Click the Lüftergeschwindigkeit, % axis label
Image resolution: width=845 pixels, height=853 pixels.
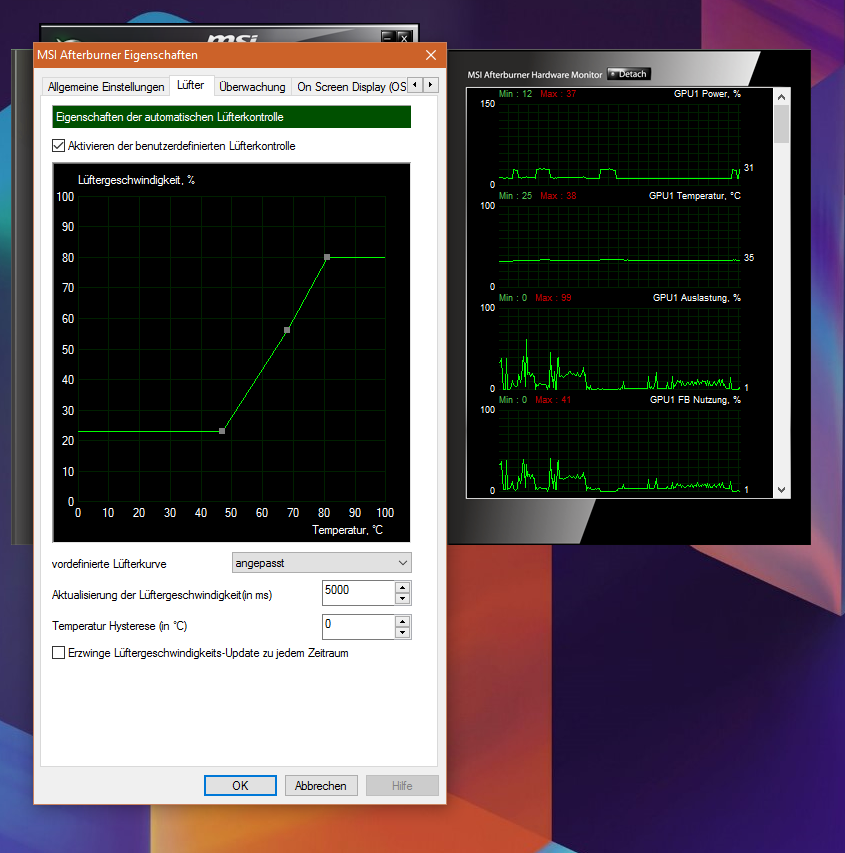137,180
